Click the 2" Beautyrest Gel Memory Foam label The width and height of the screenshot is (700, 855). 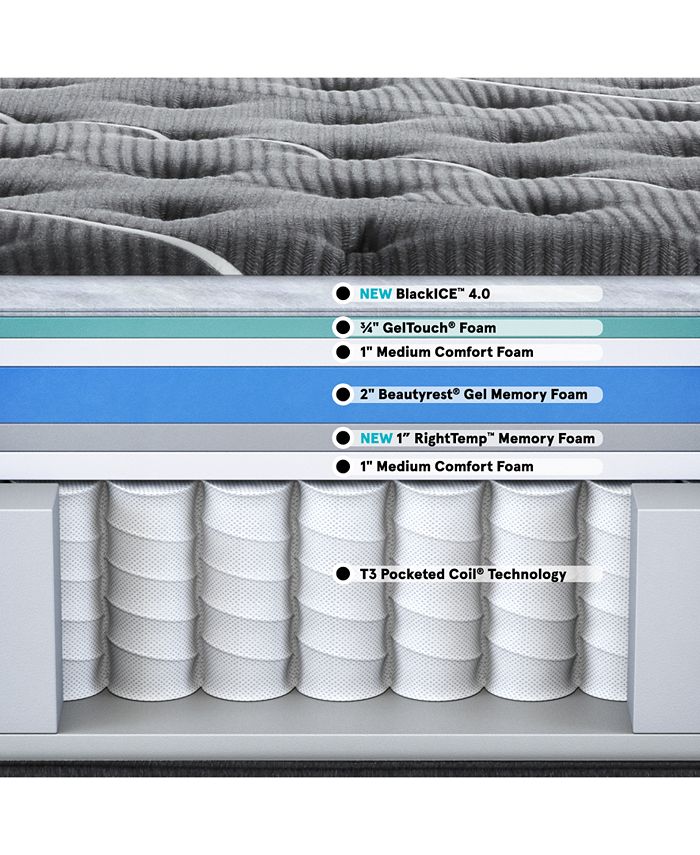tap(474, 394)
